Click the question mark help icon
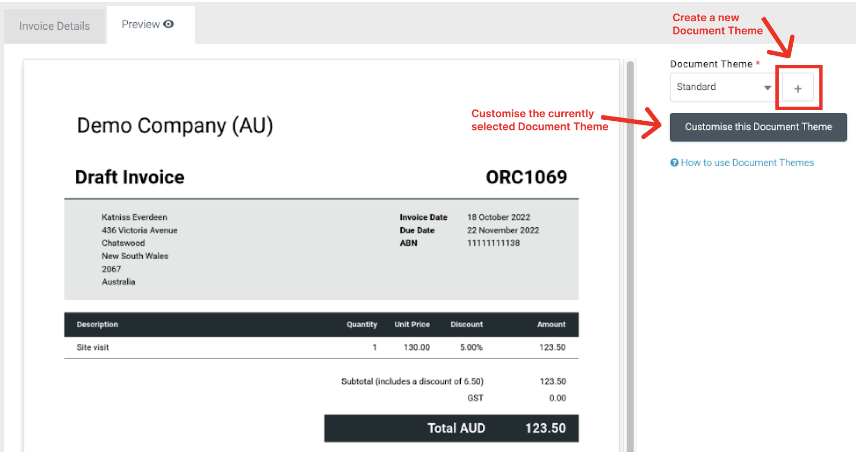Viewport: 862px width, 454px height. 675,163
